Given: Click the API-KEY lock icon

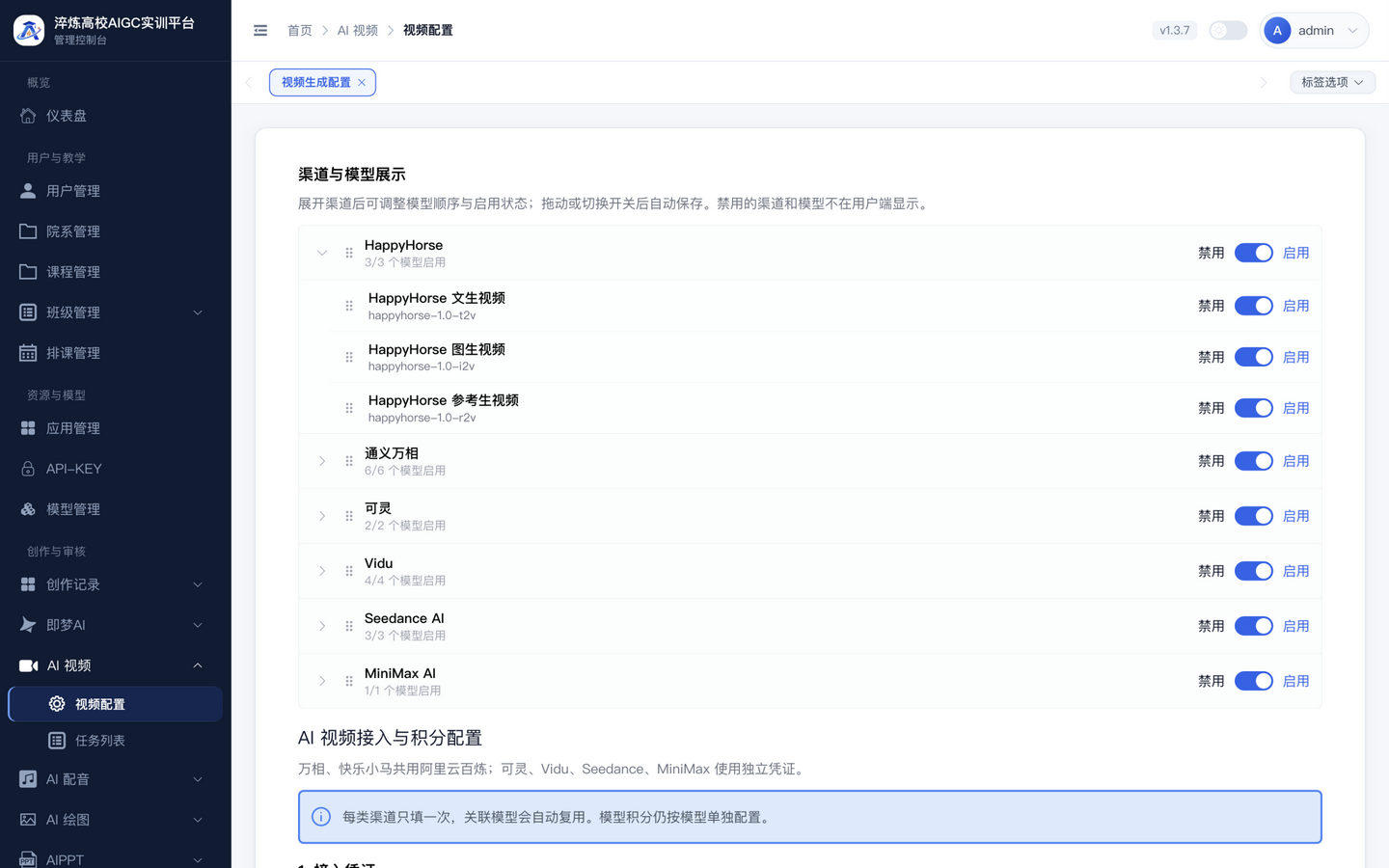Looking at the screenshot, I should 28,469.
